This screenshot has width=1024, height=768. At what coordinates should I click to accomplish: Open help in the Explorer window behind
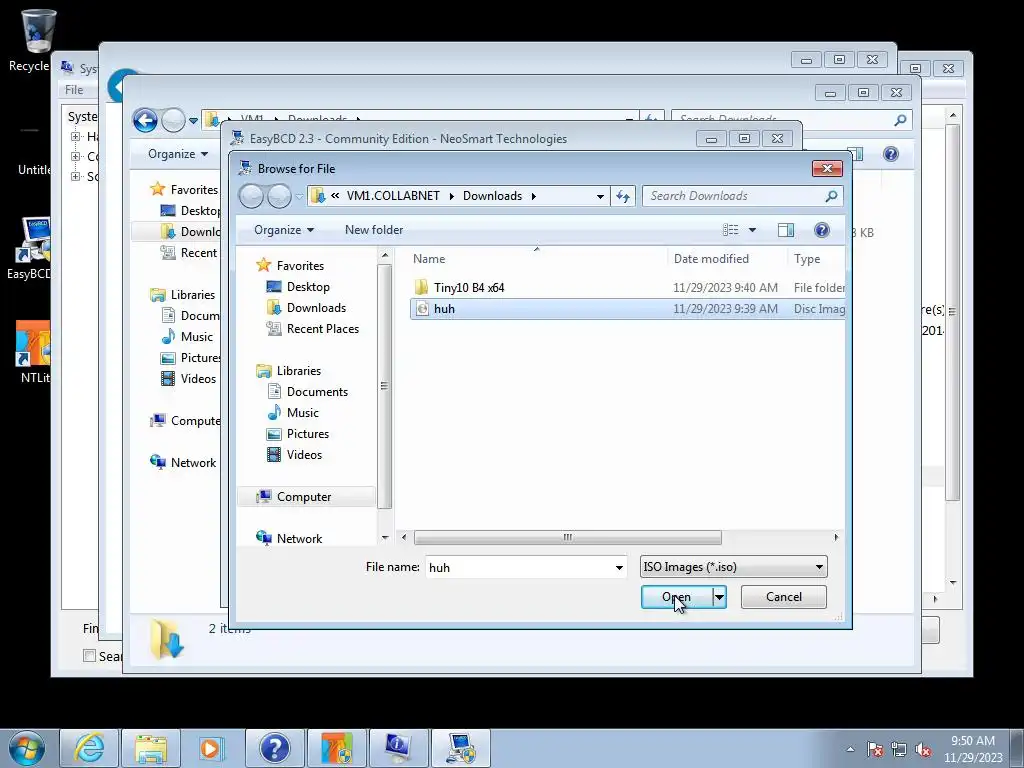pos(891,154)
